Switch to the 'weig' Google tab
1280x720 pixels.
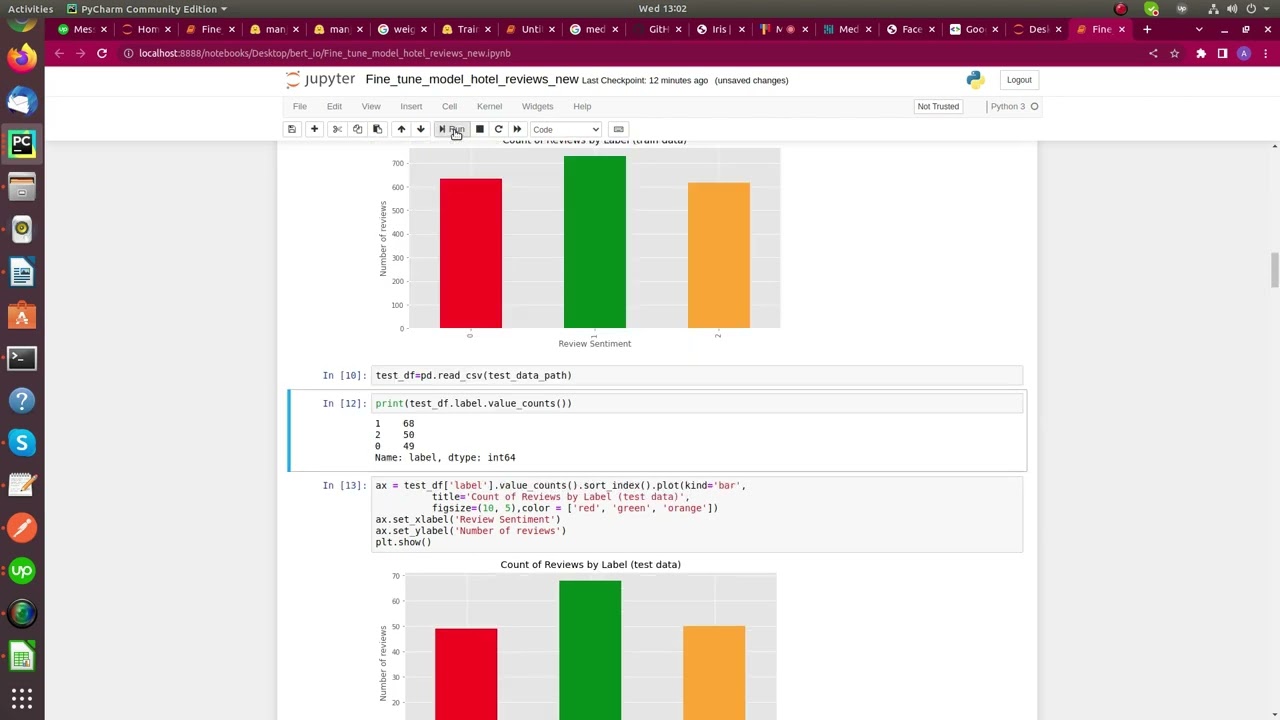403,29
